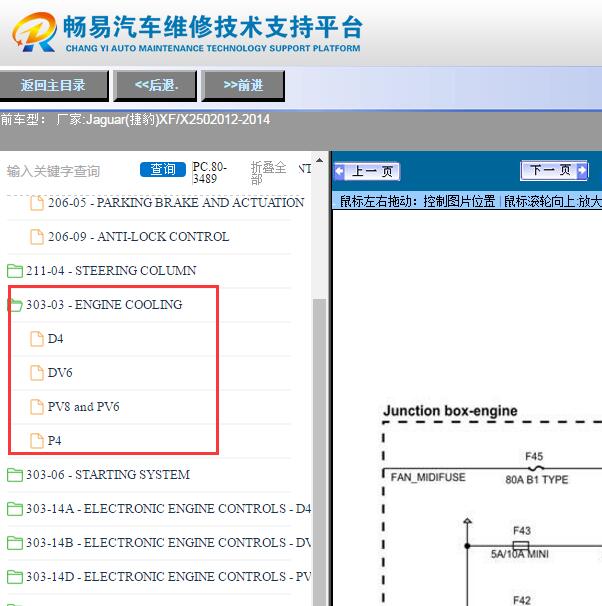Click FAN_MIDIFUSE label in diagram
This screenshot has height=606, width=602.
(428, 477)
